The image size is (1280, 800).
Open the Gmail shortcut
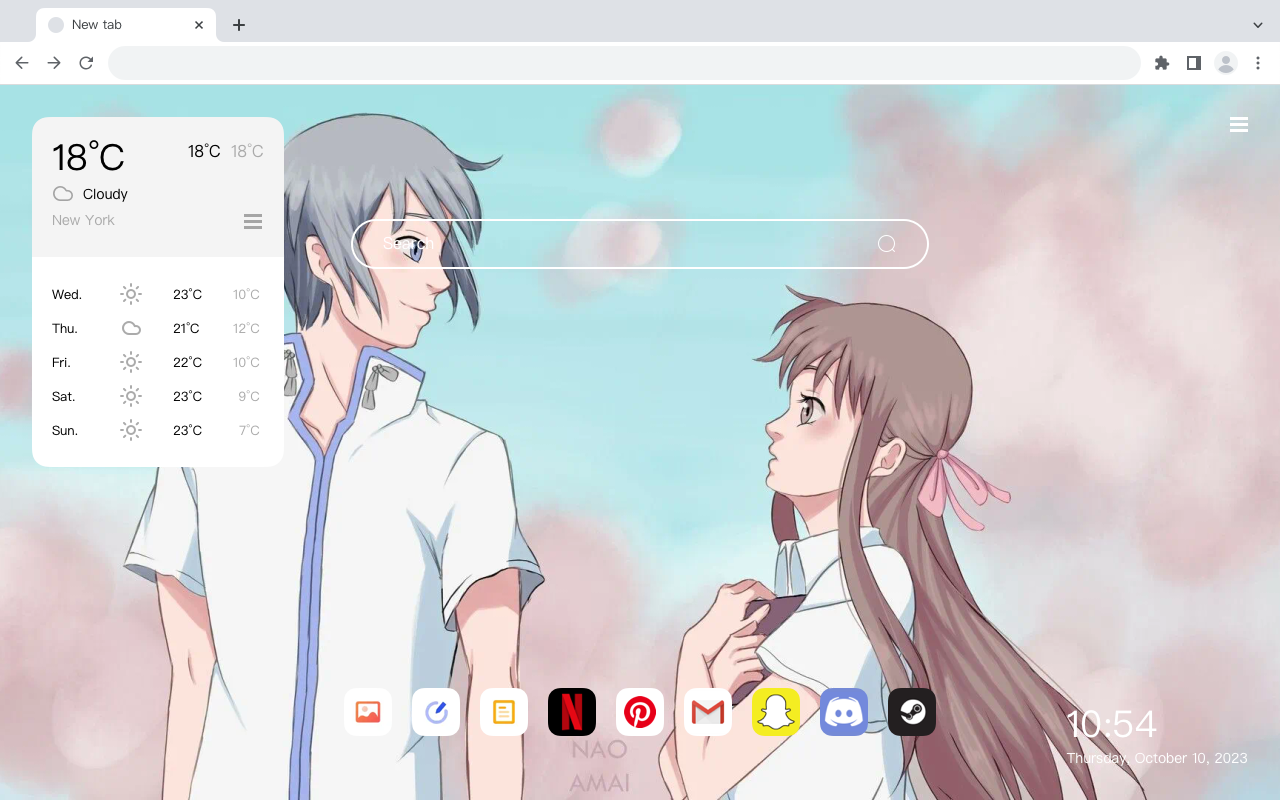pos(708,712)
